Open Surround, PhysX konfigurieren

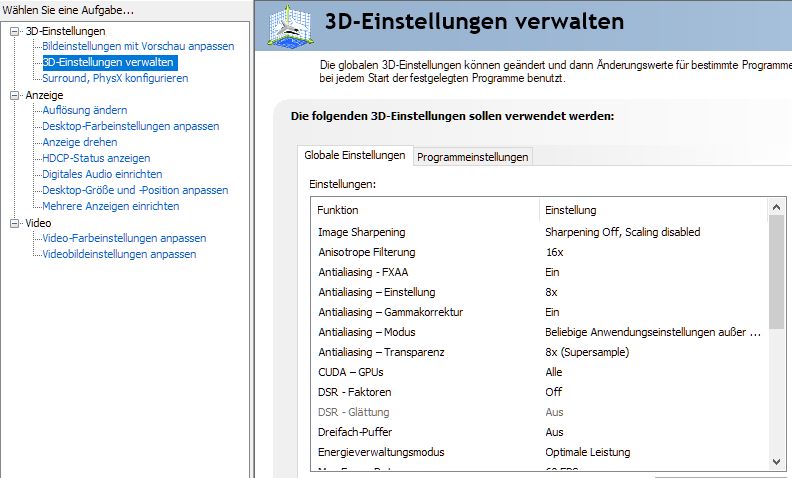[x=115, y=78]
